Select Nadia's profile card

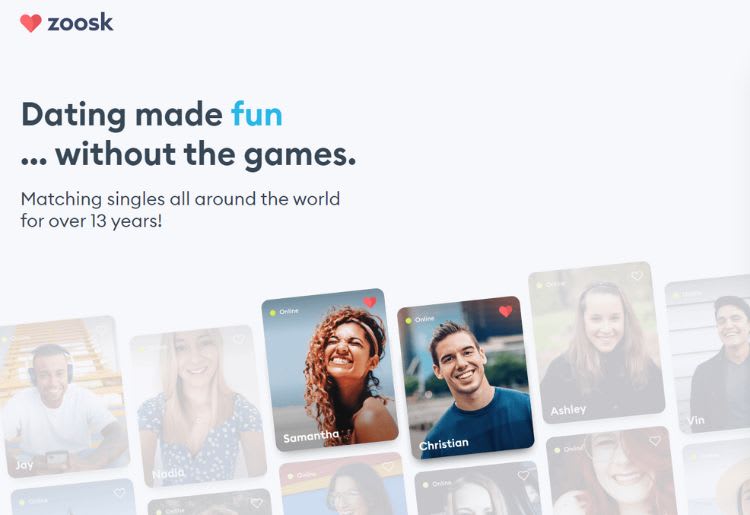click(198, 406)
